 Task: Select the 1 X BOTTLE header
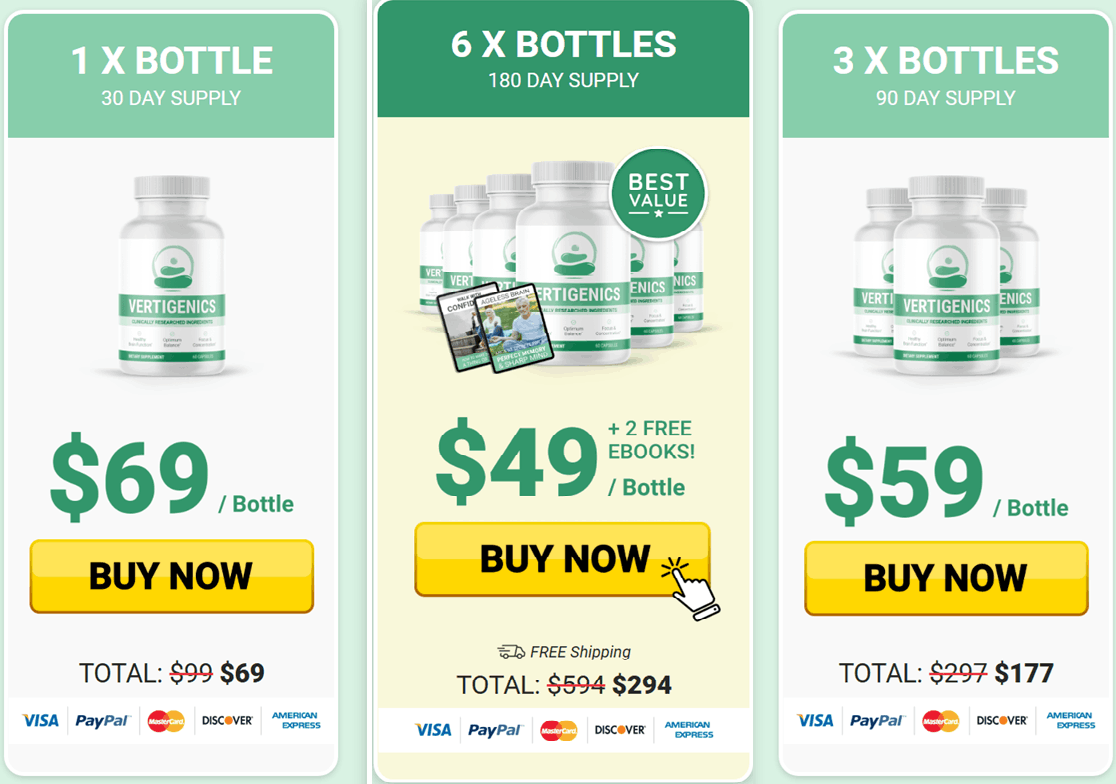(x=171, y=75)
